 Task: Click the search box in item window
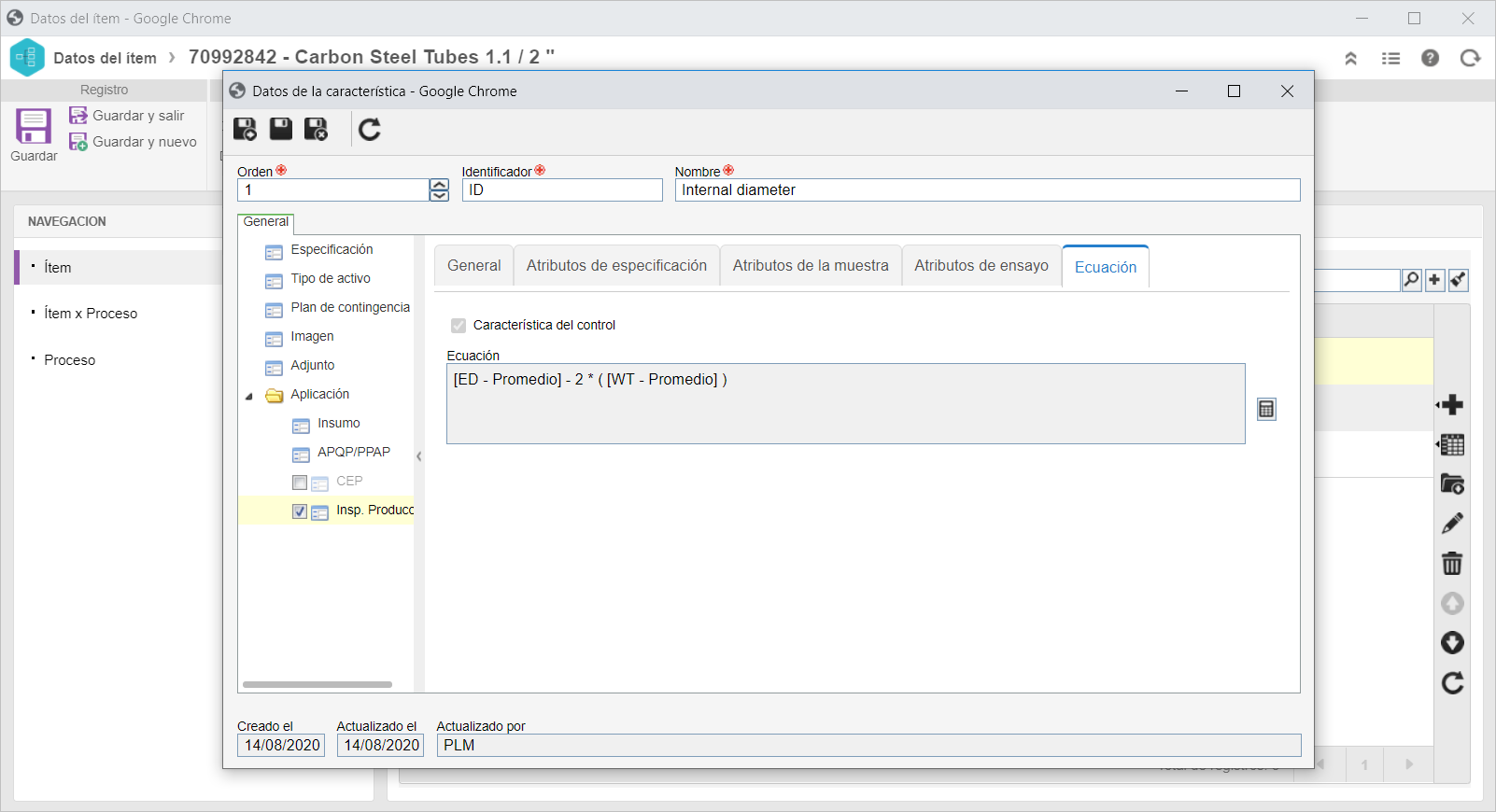tap(1357, 280)
